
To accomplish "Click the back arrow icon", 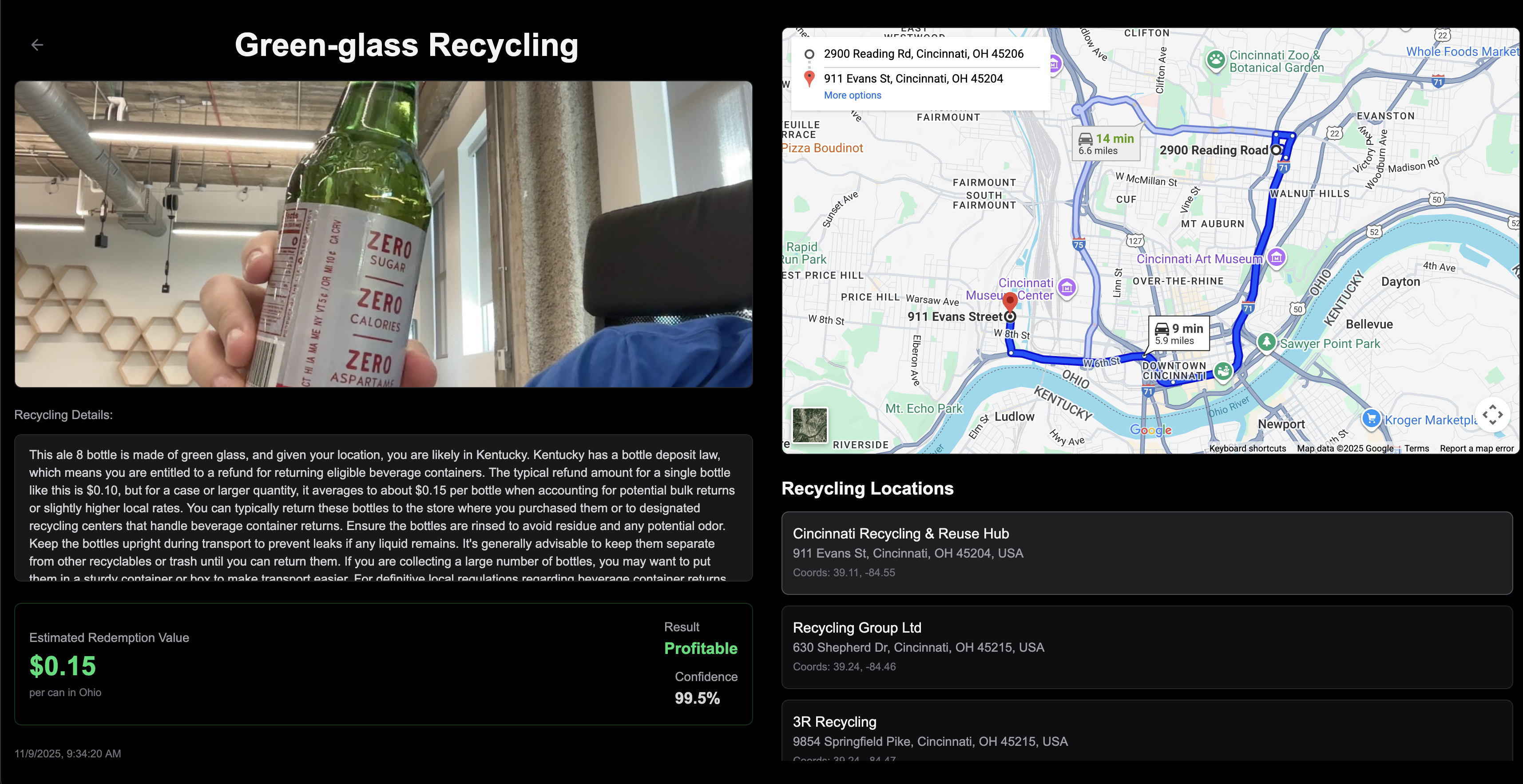I will [37, 45].
